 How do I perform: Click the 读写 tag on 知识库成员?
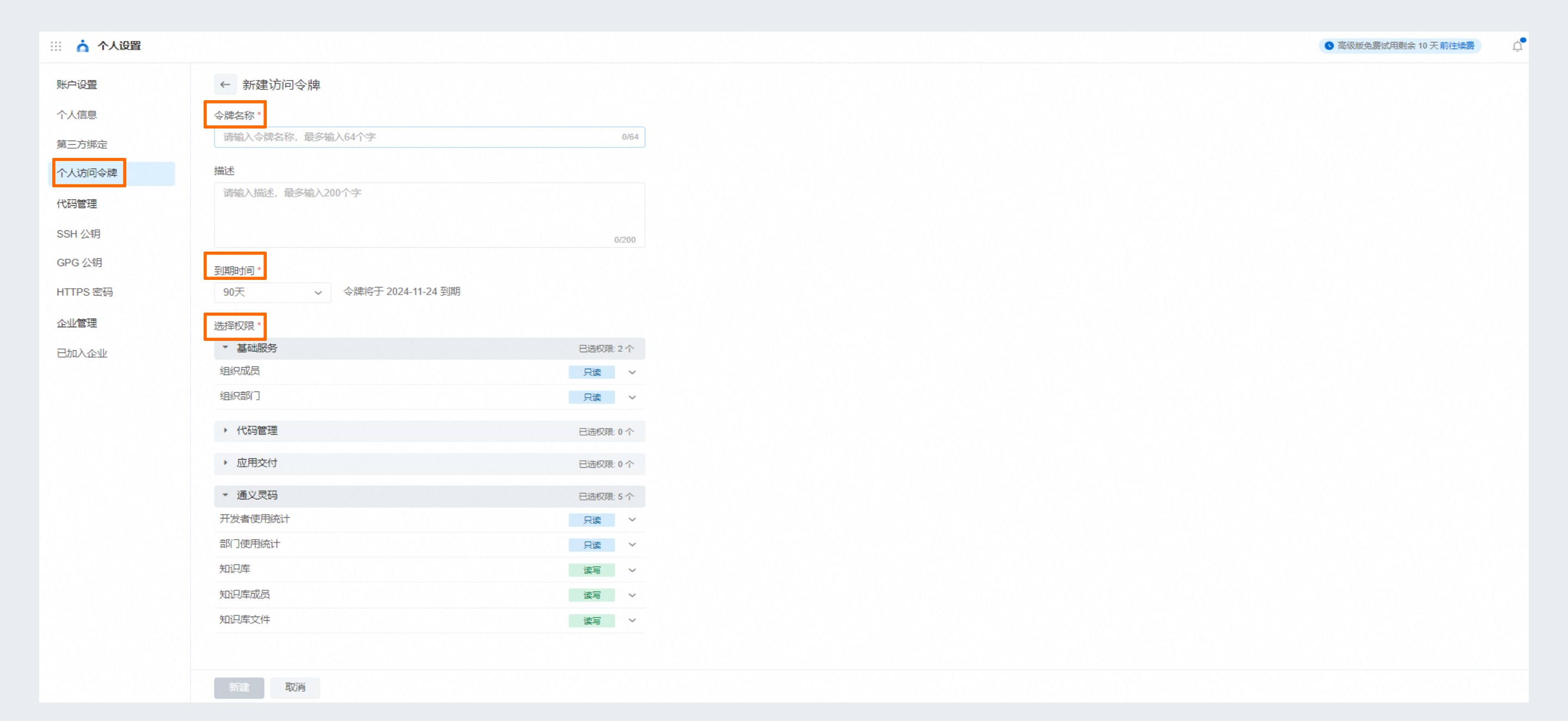coord(592,595)
